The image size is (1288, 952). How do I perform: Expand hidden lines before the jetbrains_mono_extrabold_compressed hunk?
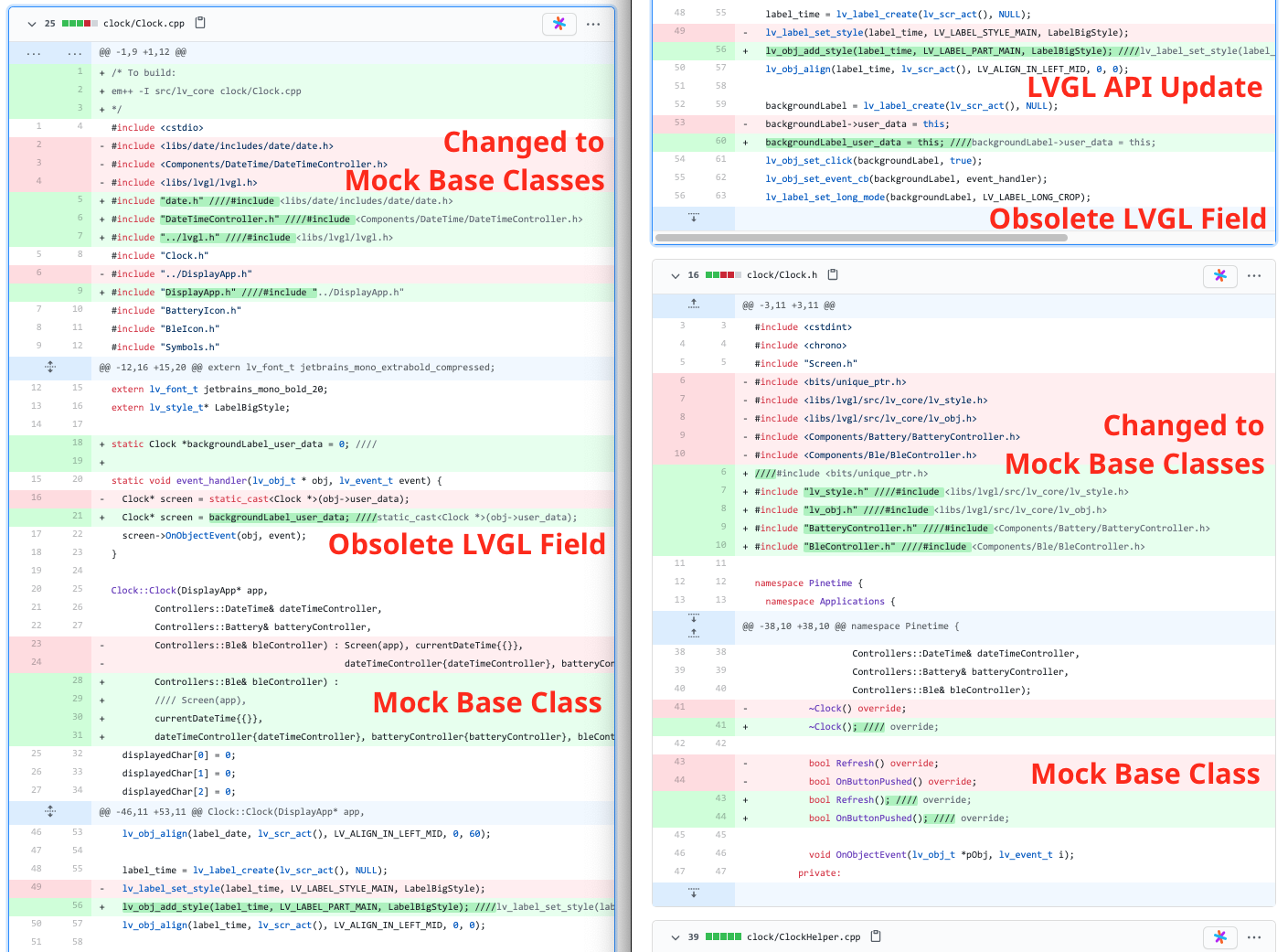pos(50,367)
